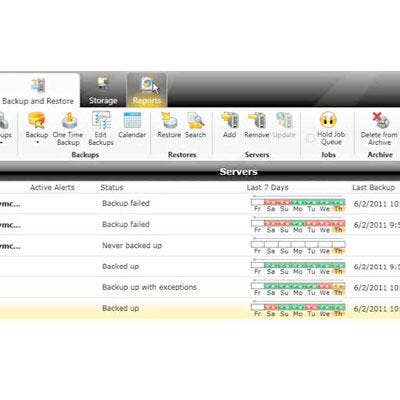400x400 pixels.
Task: Open the Reports tab
Action: 147,90
